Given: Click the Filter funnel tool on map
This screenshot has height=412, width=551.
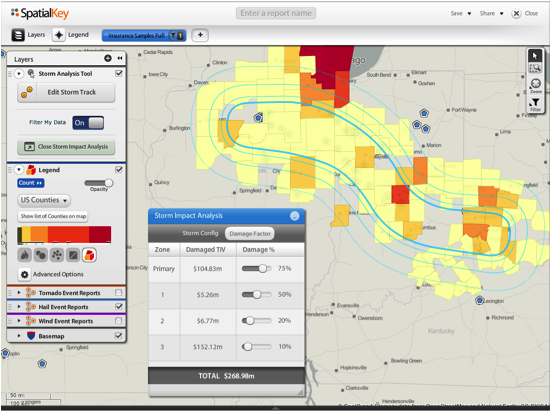Looking at the screenshot, I should coord(536,104).
